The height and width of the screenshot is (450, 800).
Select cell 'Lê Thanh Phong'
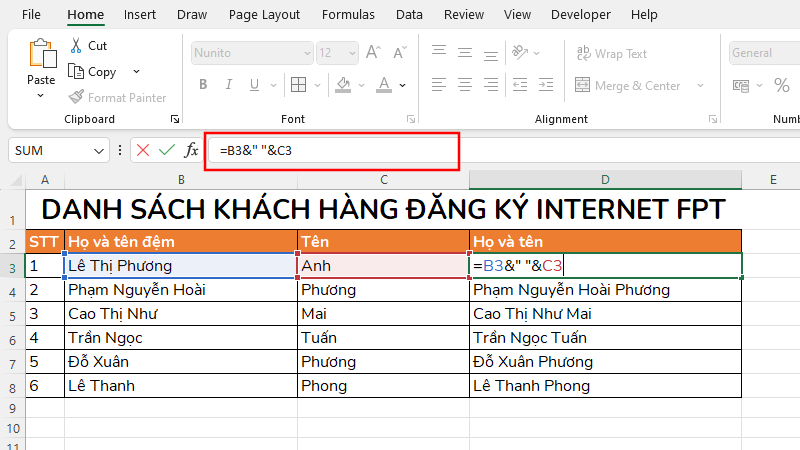coord(605,386)
